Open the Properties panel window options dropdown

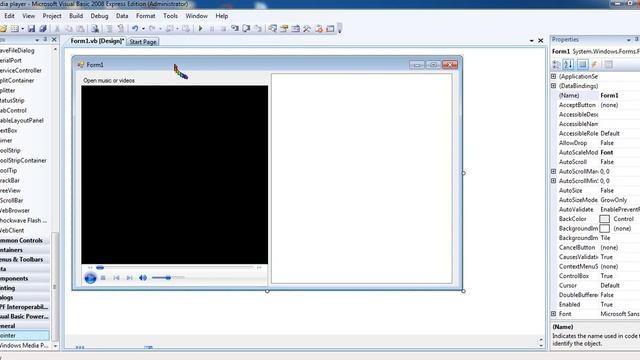[628, 40]
